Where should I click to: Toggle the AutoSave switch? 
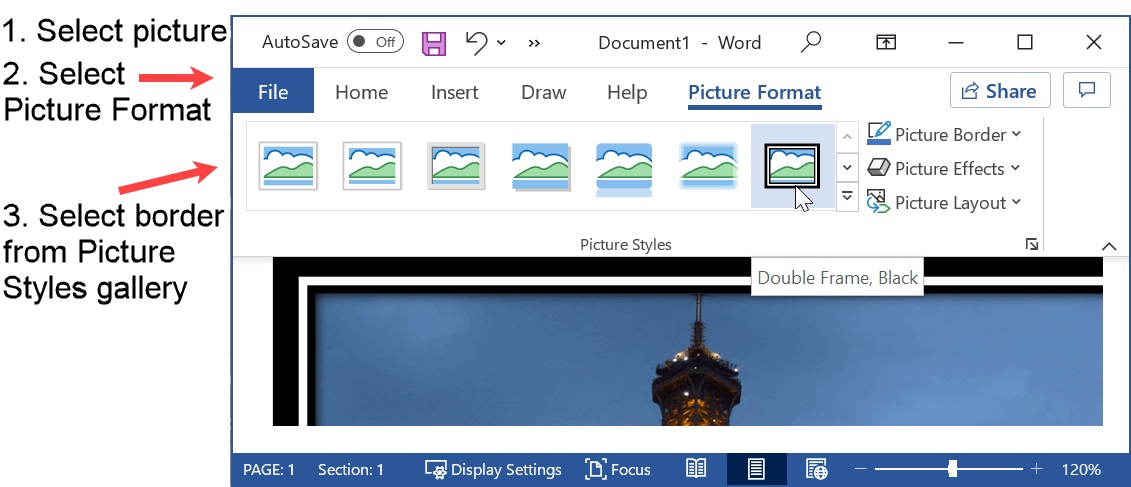coord(375,42)
